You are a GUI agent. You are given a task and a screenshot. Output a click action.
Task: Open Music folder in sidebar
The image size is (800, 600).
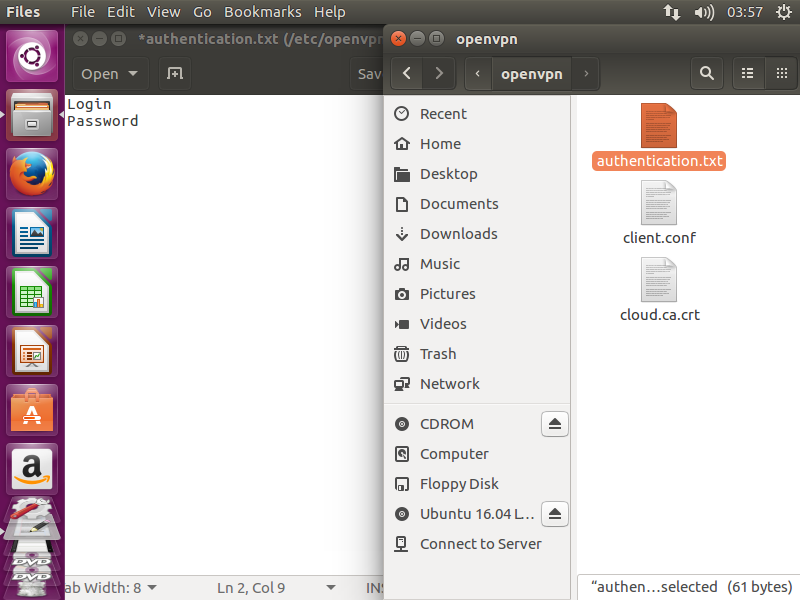point(477,264)
